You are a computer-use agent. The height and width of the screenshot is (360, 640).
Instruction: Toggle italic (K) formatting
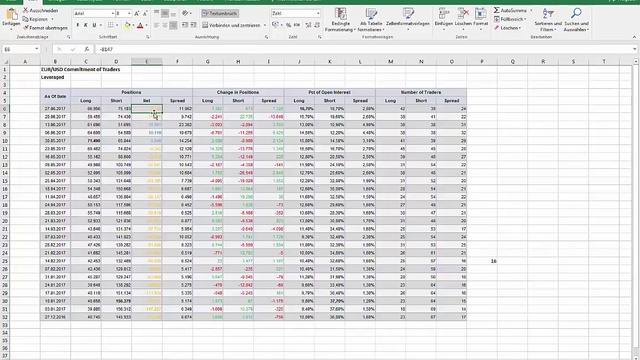pyautogui.click(x=86, y=25)
